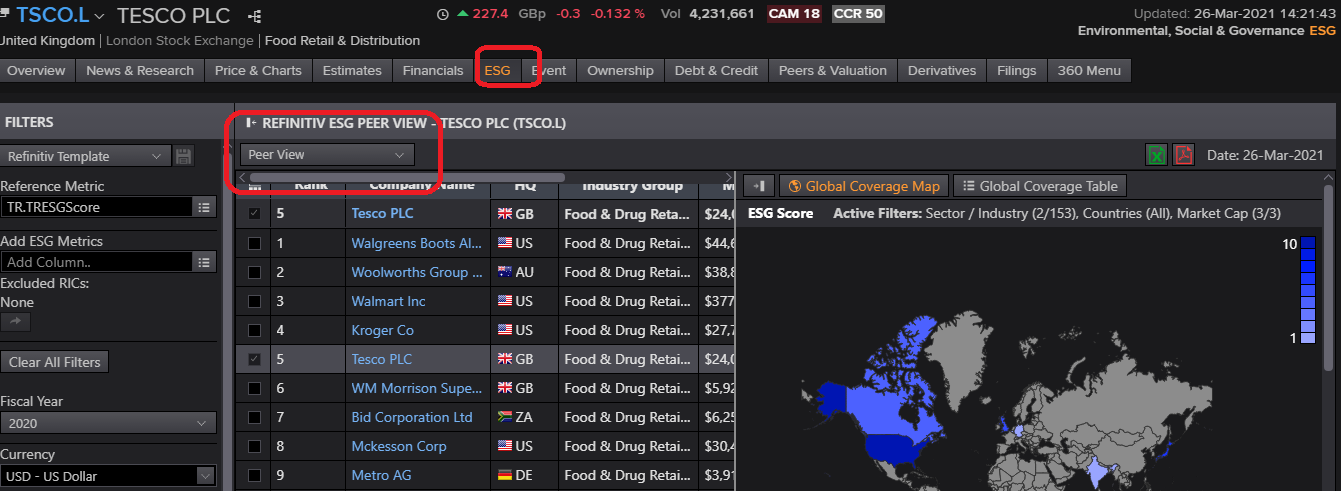Click into the Add Column input field
The height and width of the screenshot is (491, 1341).
coord(96,262)
